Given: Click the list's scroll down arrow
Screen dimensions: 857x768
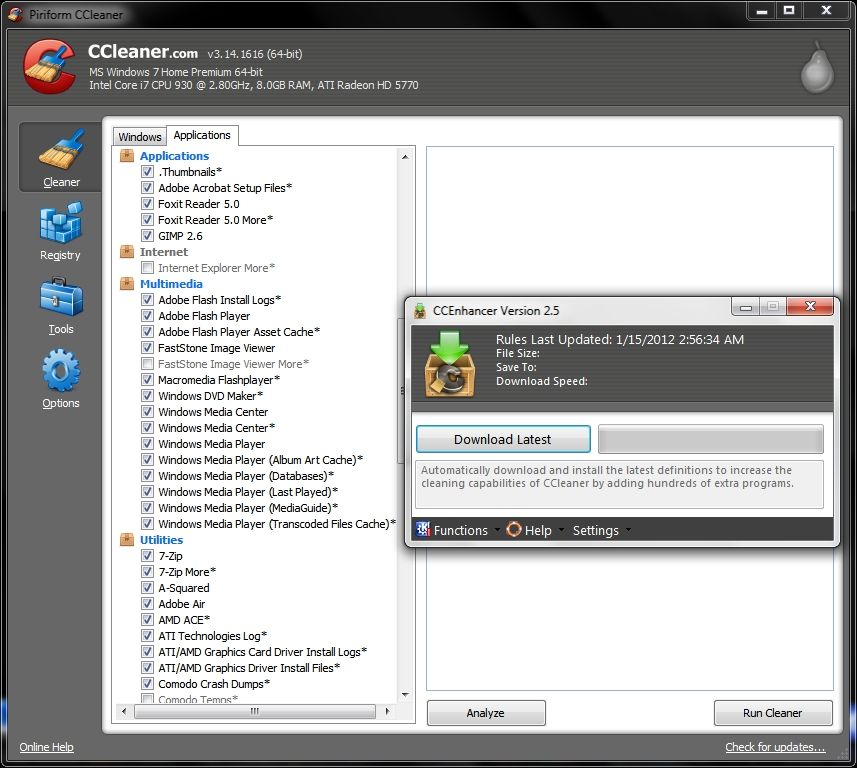Looking at the screenshot, I should 405,695.
